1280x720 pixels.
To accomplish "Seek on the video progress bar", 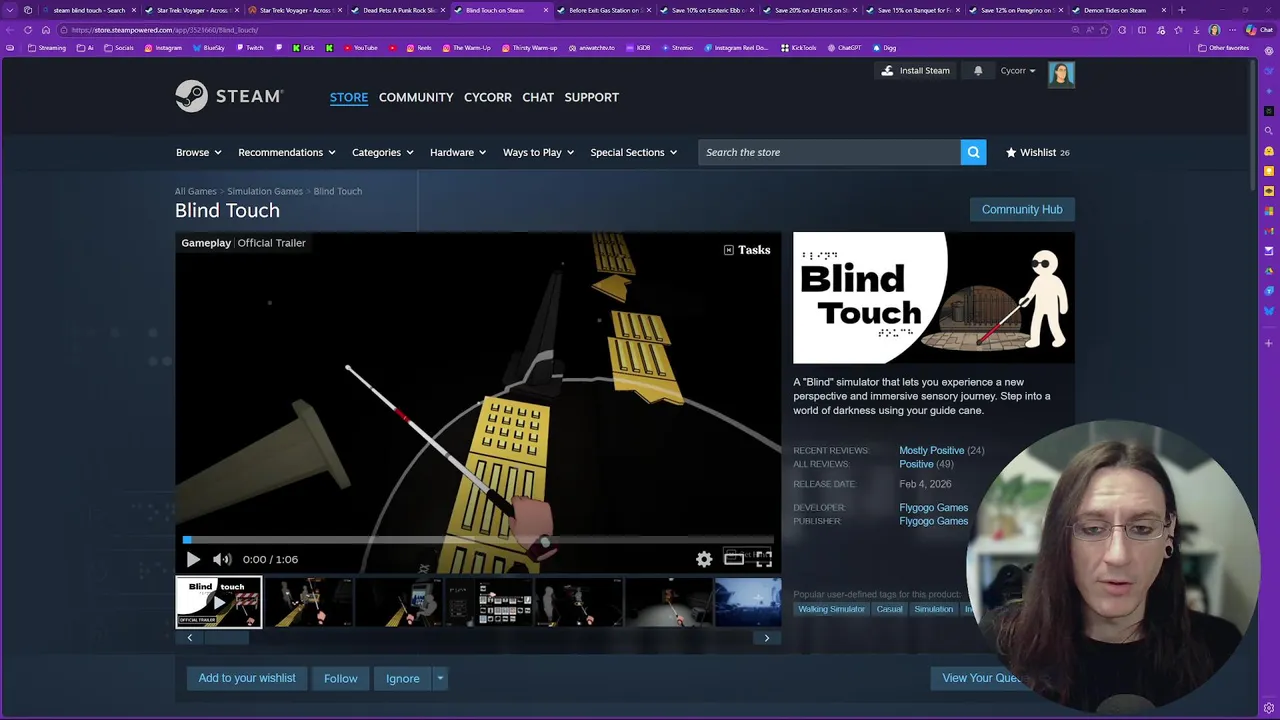I will pyautogui.click(x=478, y=540).
